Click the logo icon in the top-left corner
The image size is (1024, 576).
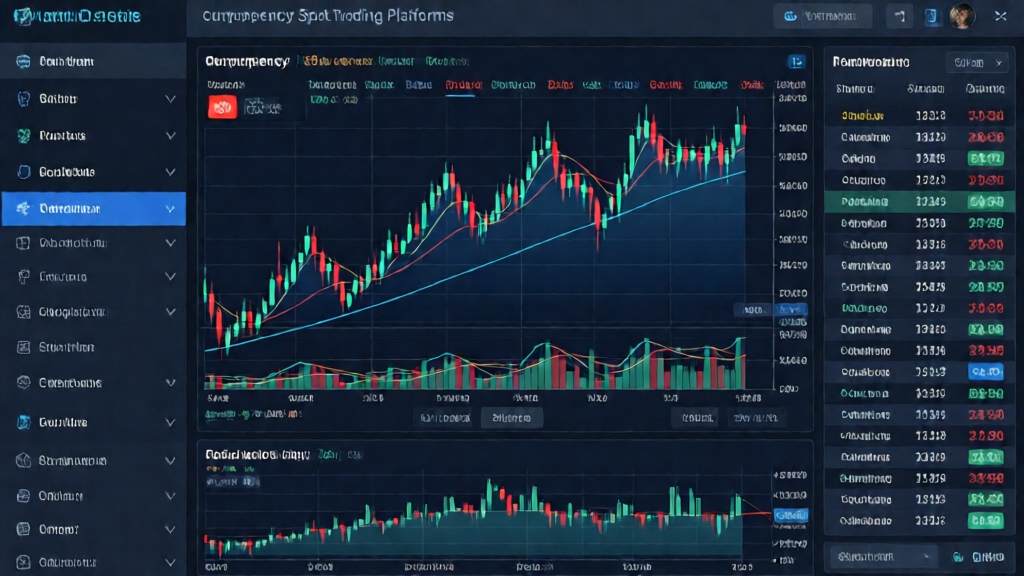click(x=23, y=16)
